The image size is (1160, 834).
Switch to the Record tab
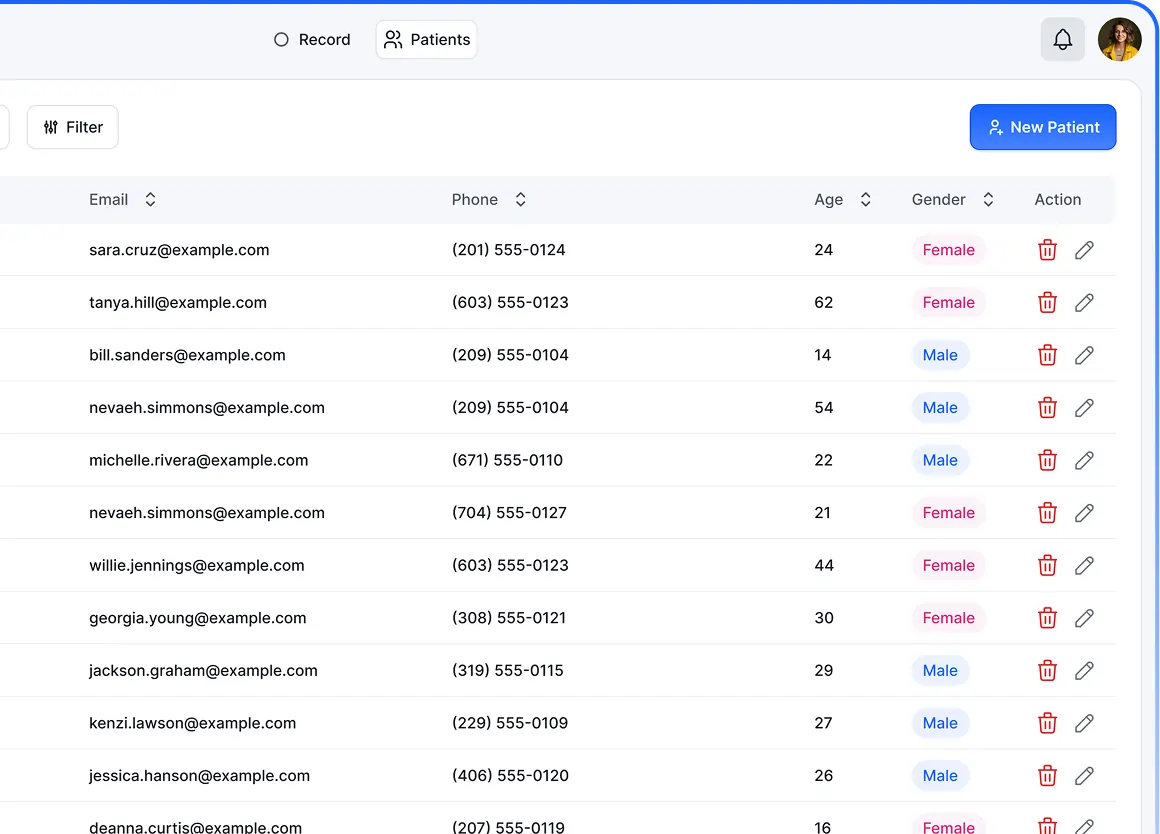pos(312,40)
